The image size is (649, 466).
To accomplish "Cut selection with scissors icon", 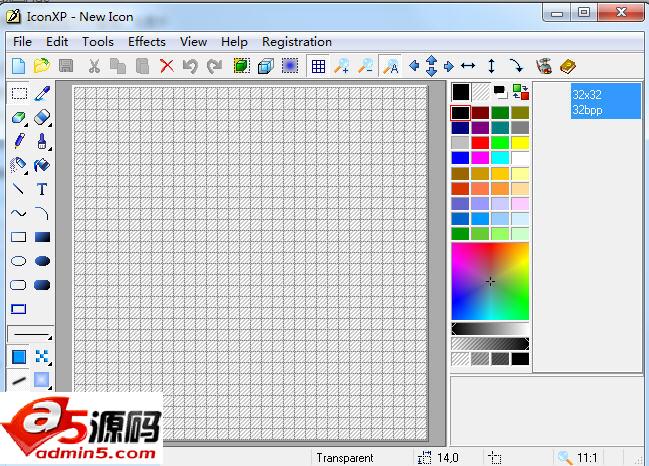I will (94, 66).
